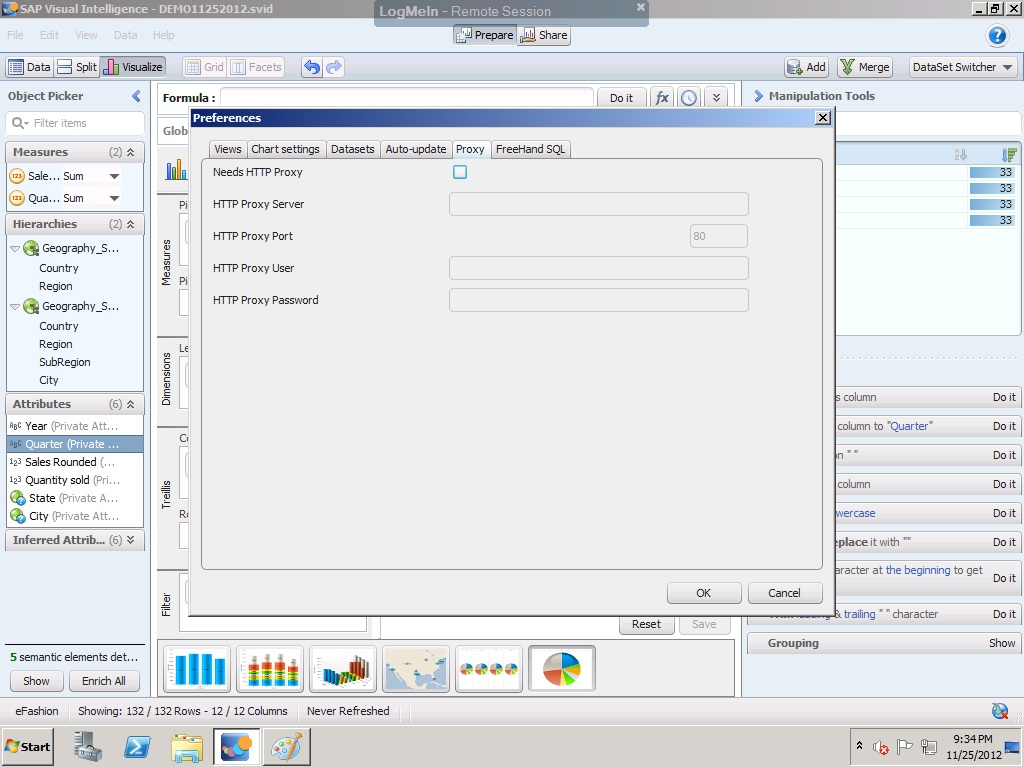Expand the Inferred Attributes section

[131, 540]
